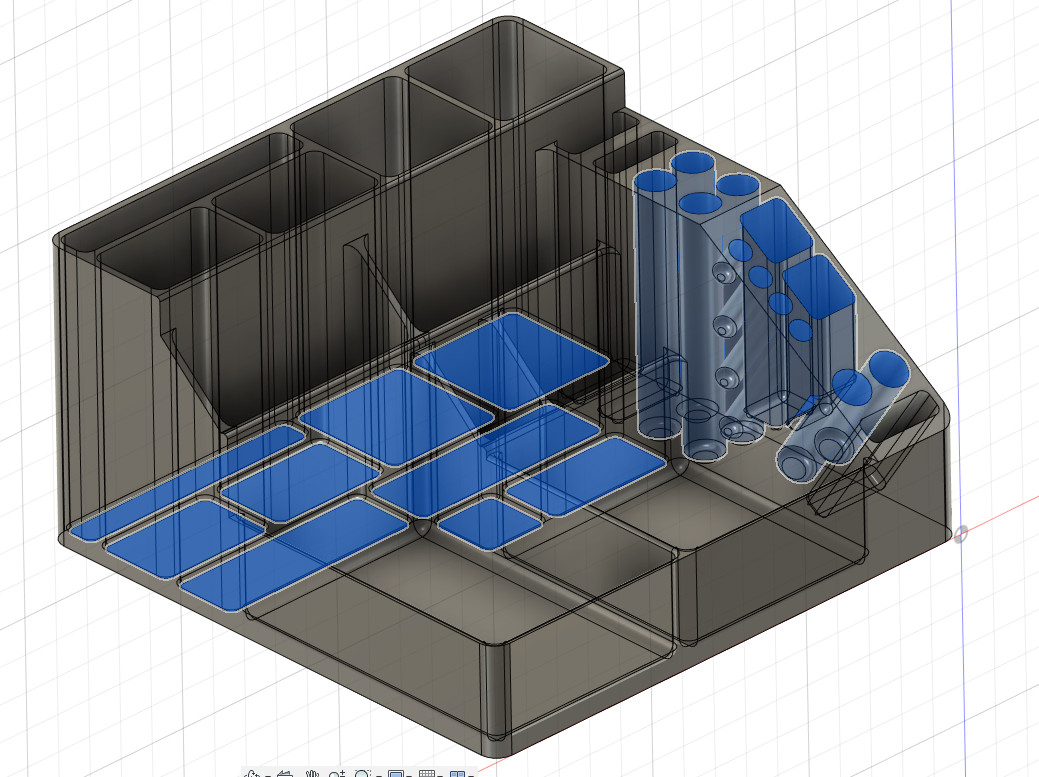The width and height of the screenshot is (1039, 777).
Task: Click the Look At navigation icon
Action: 285,774
